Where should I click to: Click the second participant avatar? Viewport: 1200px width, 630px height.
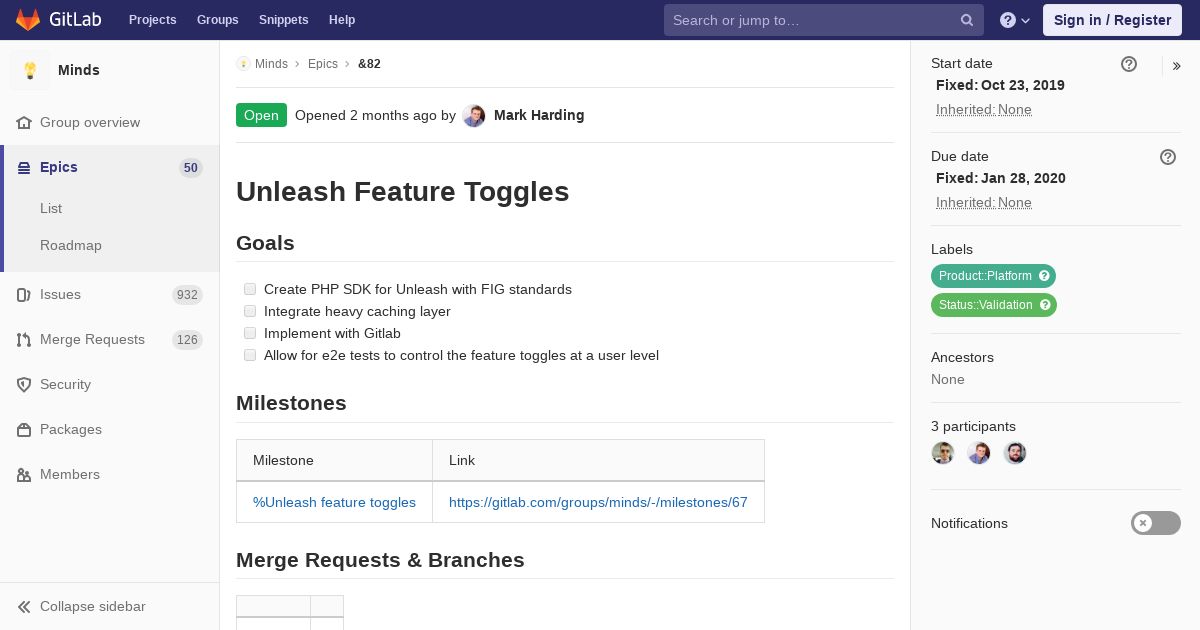(x=979, y=453)
